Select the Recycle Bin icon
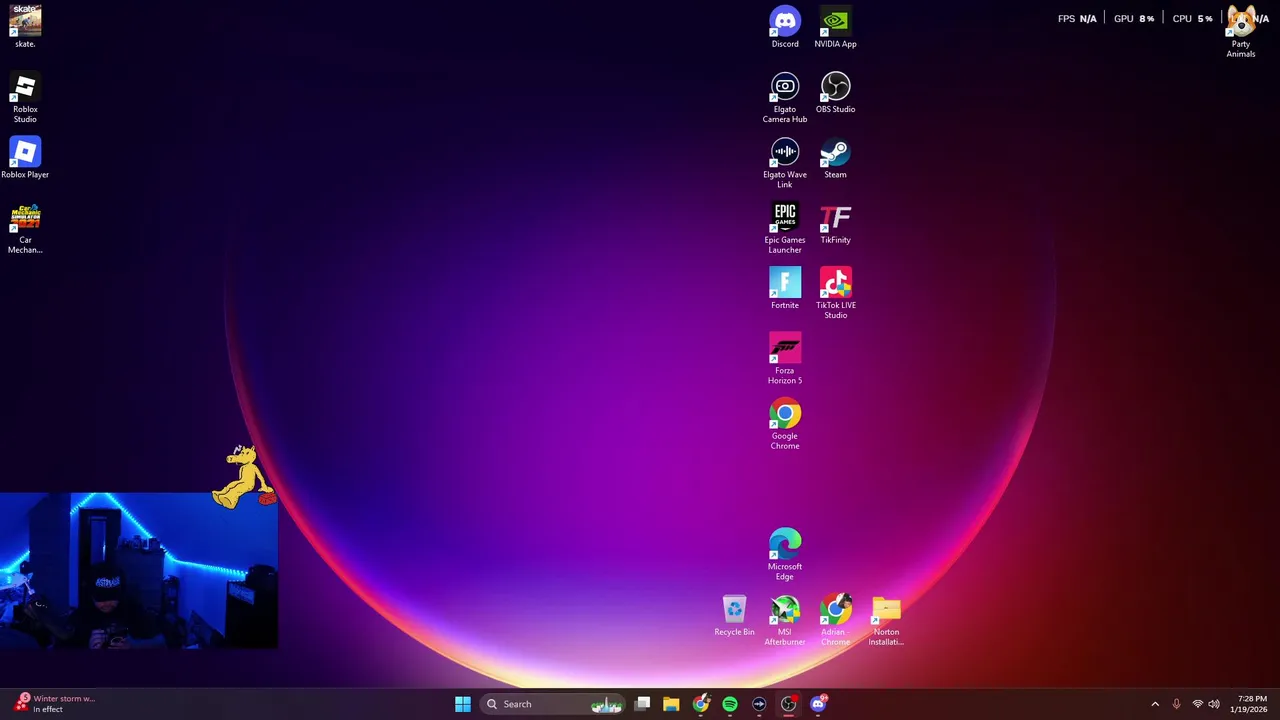Screen dimensions: 1280x720 point(734,615)
